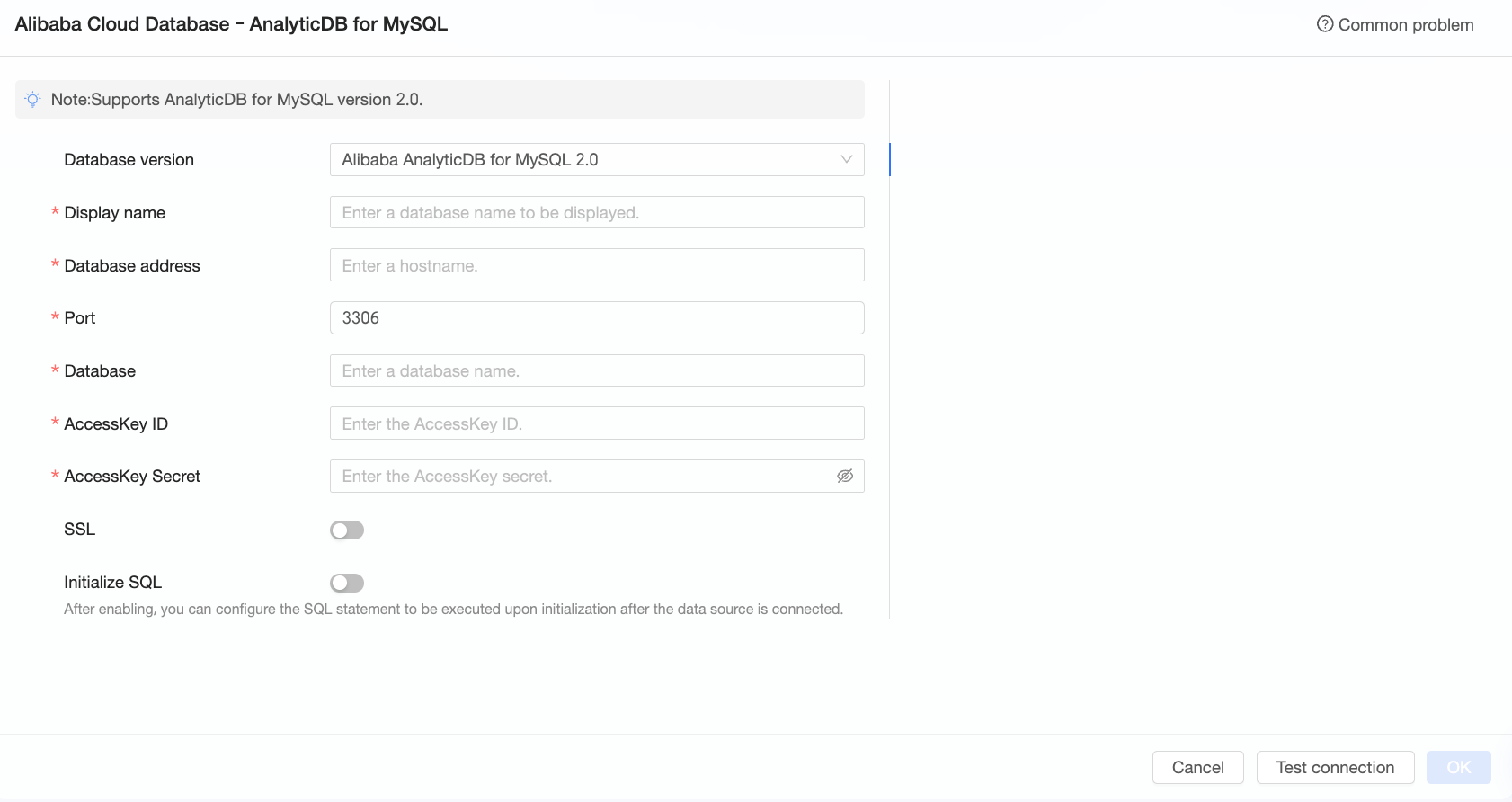The width and height of the screenshot is (1512, 802).
Task: Click the lightbulb note icon
Action: pos(32,100)
